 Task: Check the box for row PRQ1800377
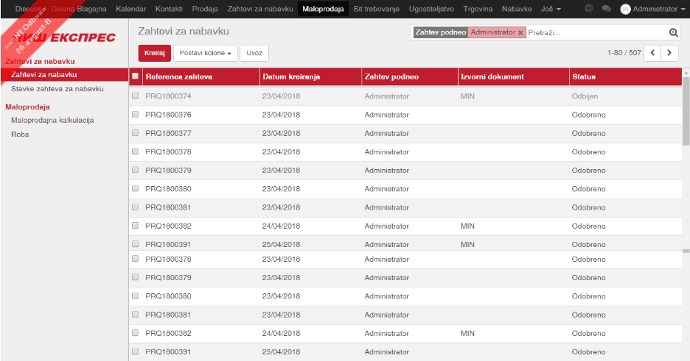[x=135, y=133]
